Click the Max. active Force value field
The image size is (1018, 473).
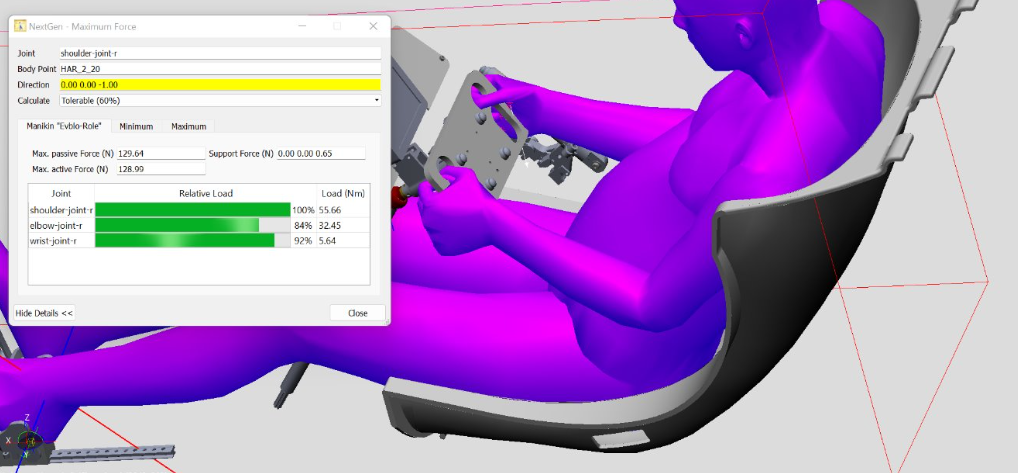[x=160, y=170]
